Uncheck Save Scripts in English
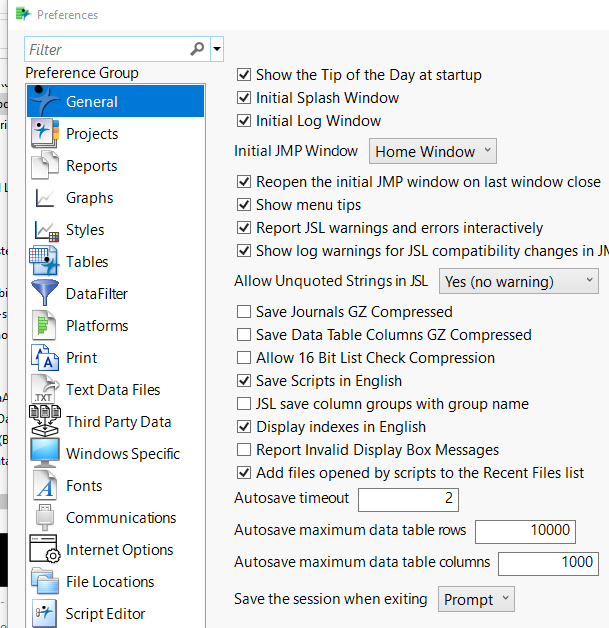 pyautogui.click(x=244, y=381)
